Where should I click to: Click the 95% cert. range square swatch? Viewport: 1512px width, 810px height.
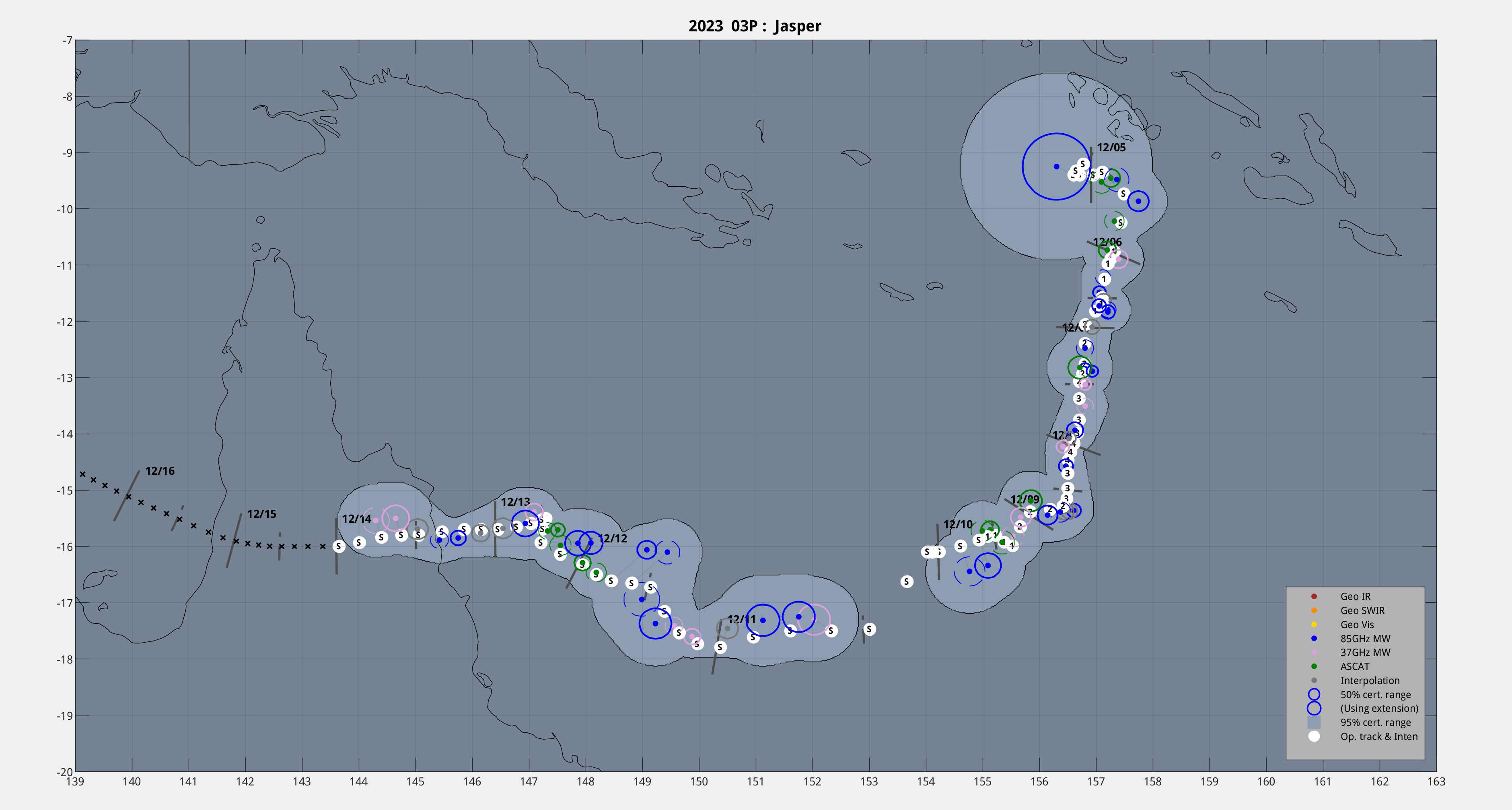click(1314, 722)
